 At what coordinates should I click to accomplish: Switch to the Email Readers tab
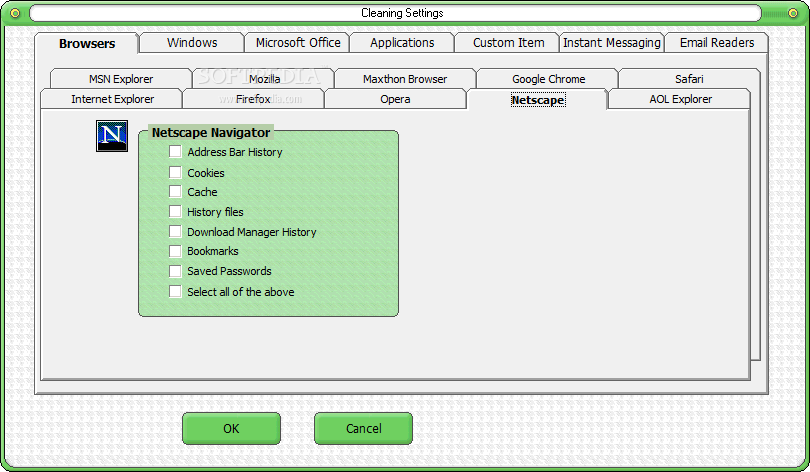(716, 43)
